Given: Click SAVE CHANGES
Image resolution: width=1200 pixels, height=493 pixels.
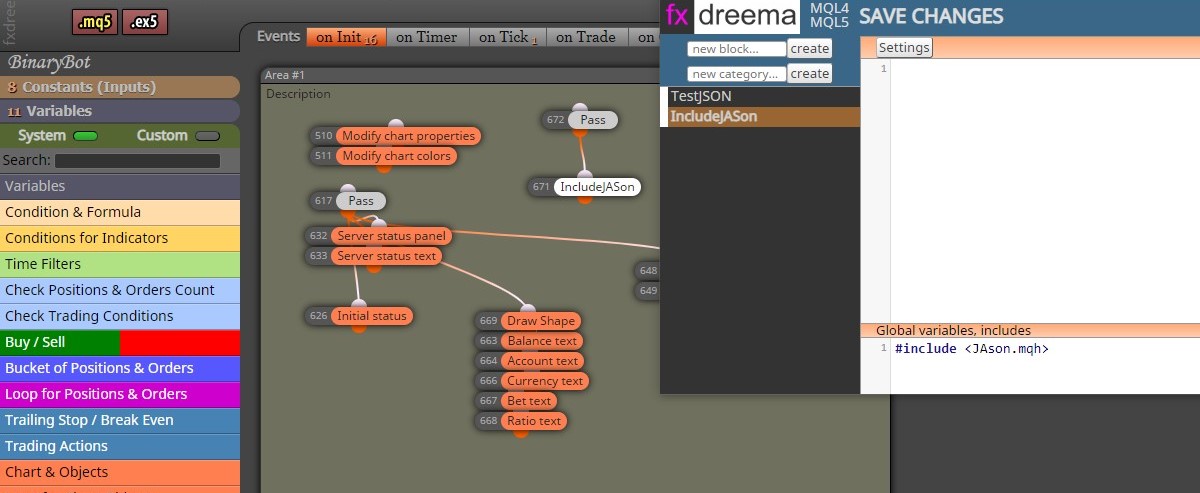Looking at the screenshot, I should (x=931, y=16).
